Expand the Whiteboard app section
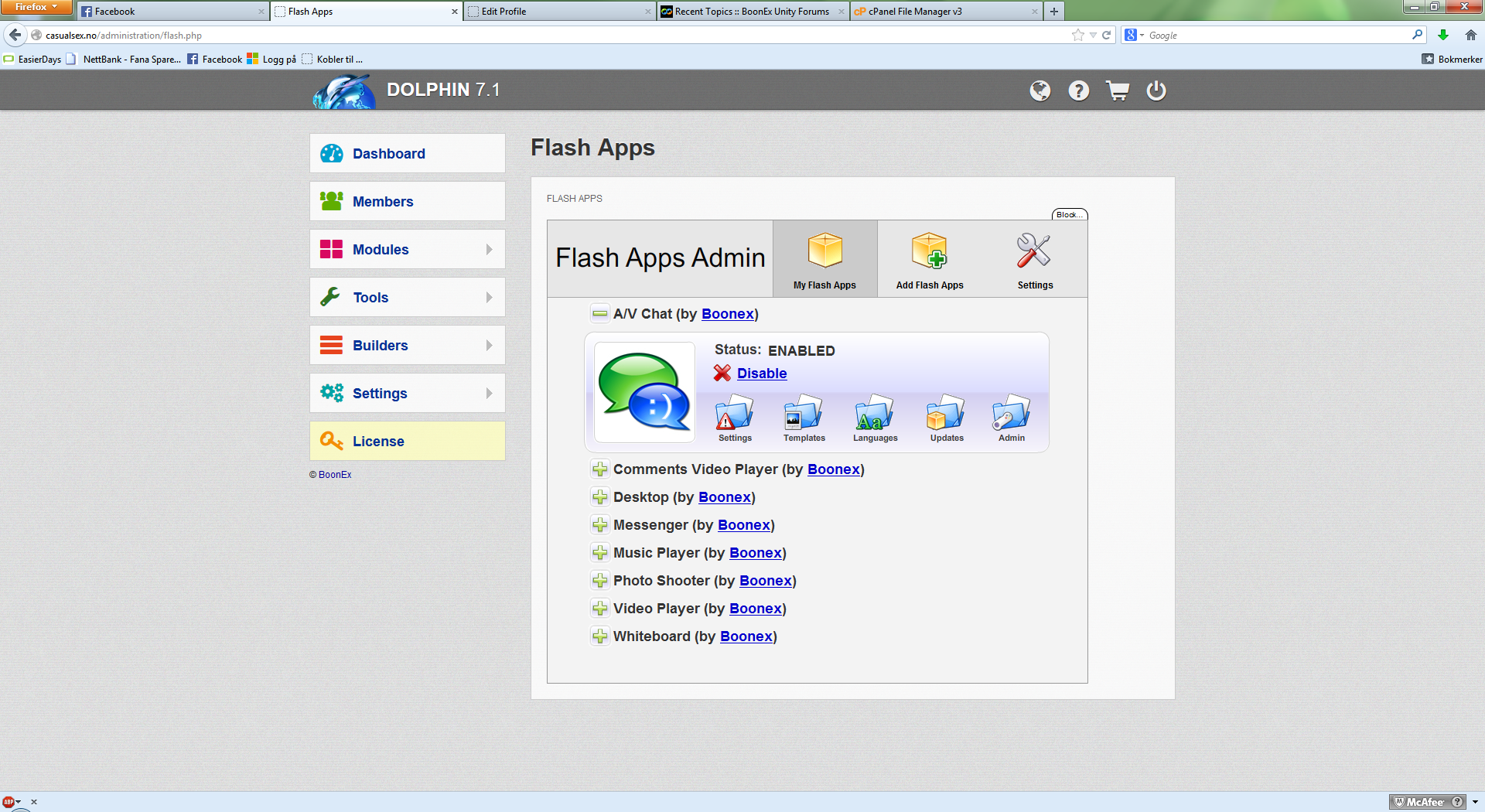The image size is (1485, 812). pos(599,636)
